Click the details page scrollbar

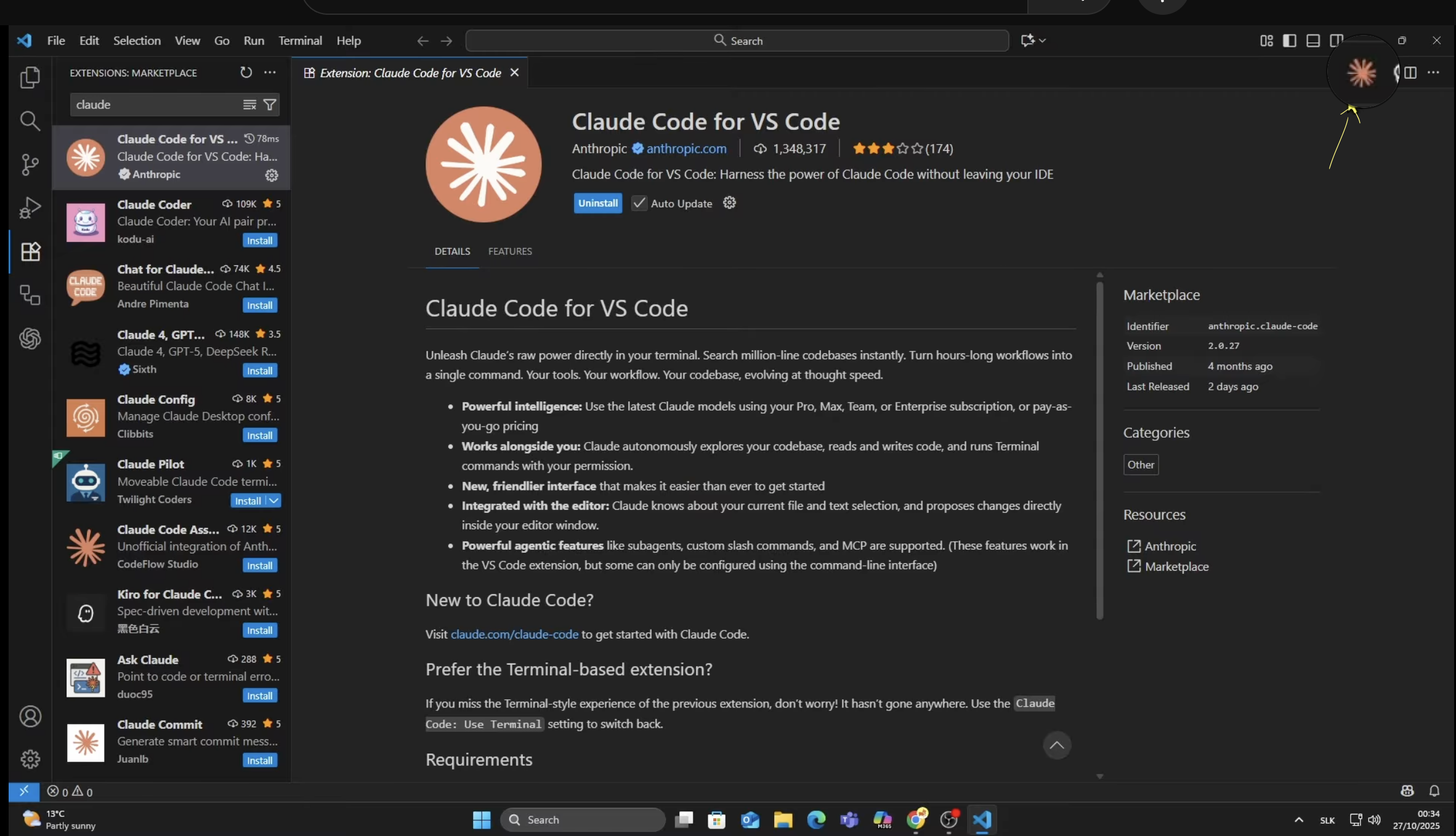[1099, 449]
